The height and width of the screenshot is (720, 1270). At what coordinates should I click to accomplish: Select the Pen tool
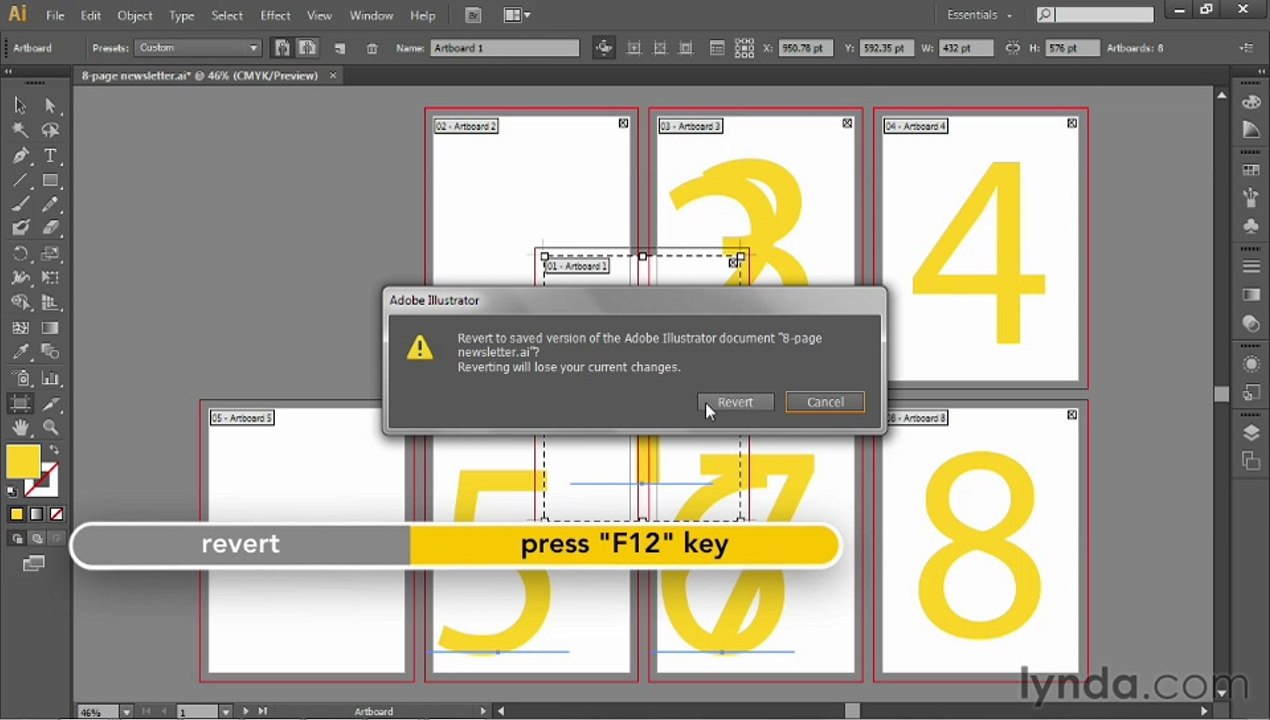click(20, 155)
